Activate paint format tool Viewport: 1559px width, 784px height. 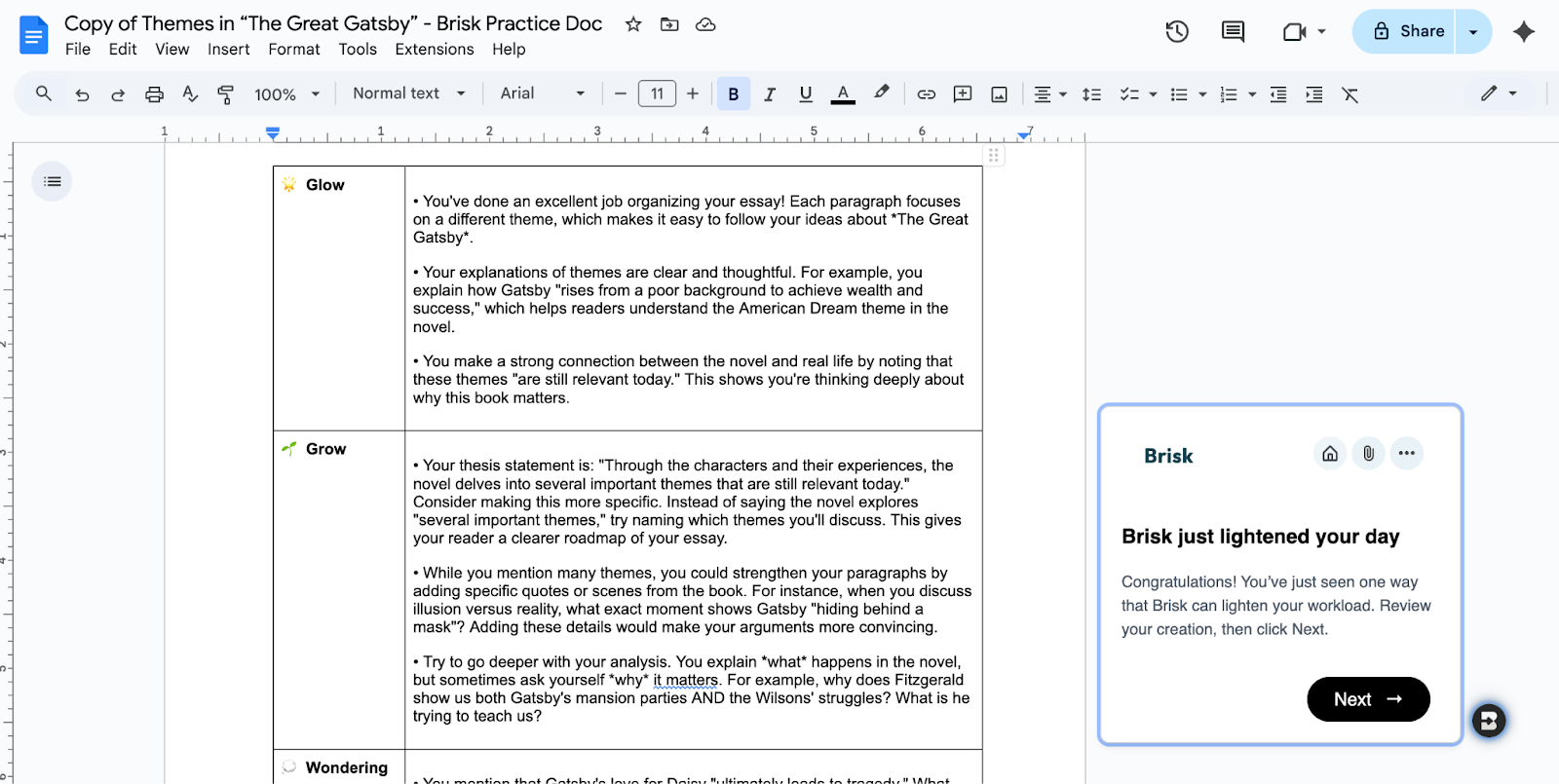226,94
